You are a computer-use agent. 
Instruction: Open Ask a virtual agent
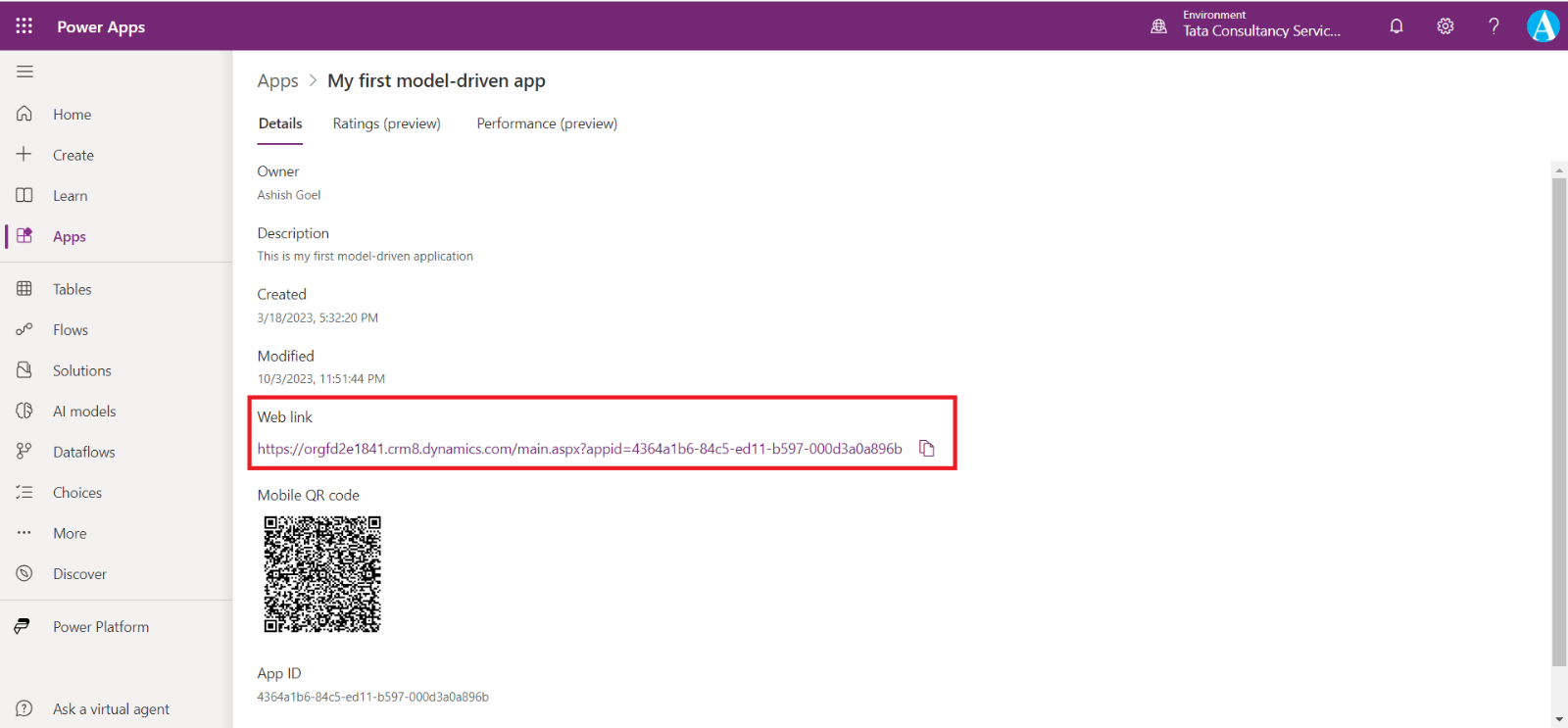(x=110, y=709)
